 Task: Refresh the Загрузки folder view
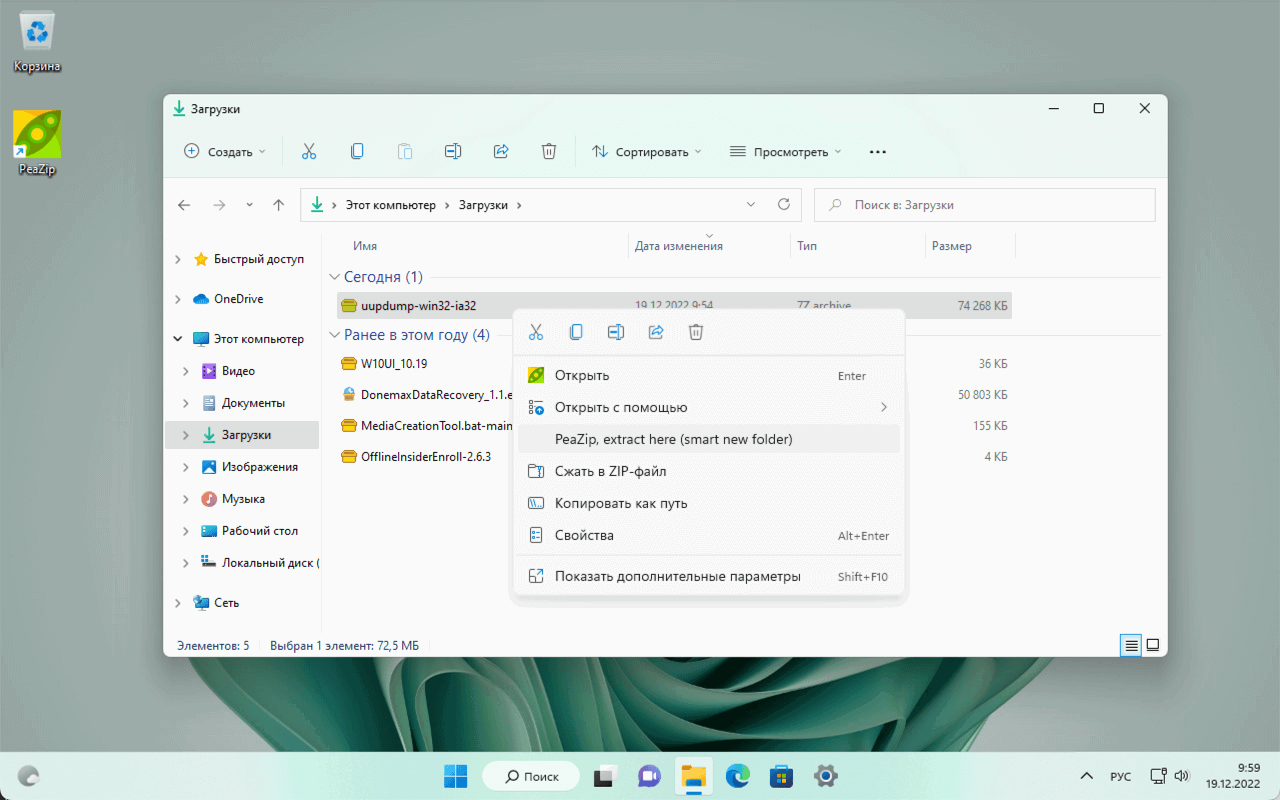point(784,205)
